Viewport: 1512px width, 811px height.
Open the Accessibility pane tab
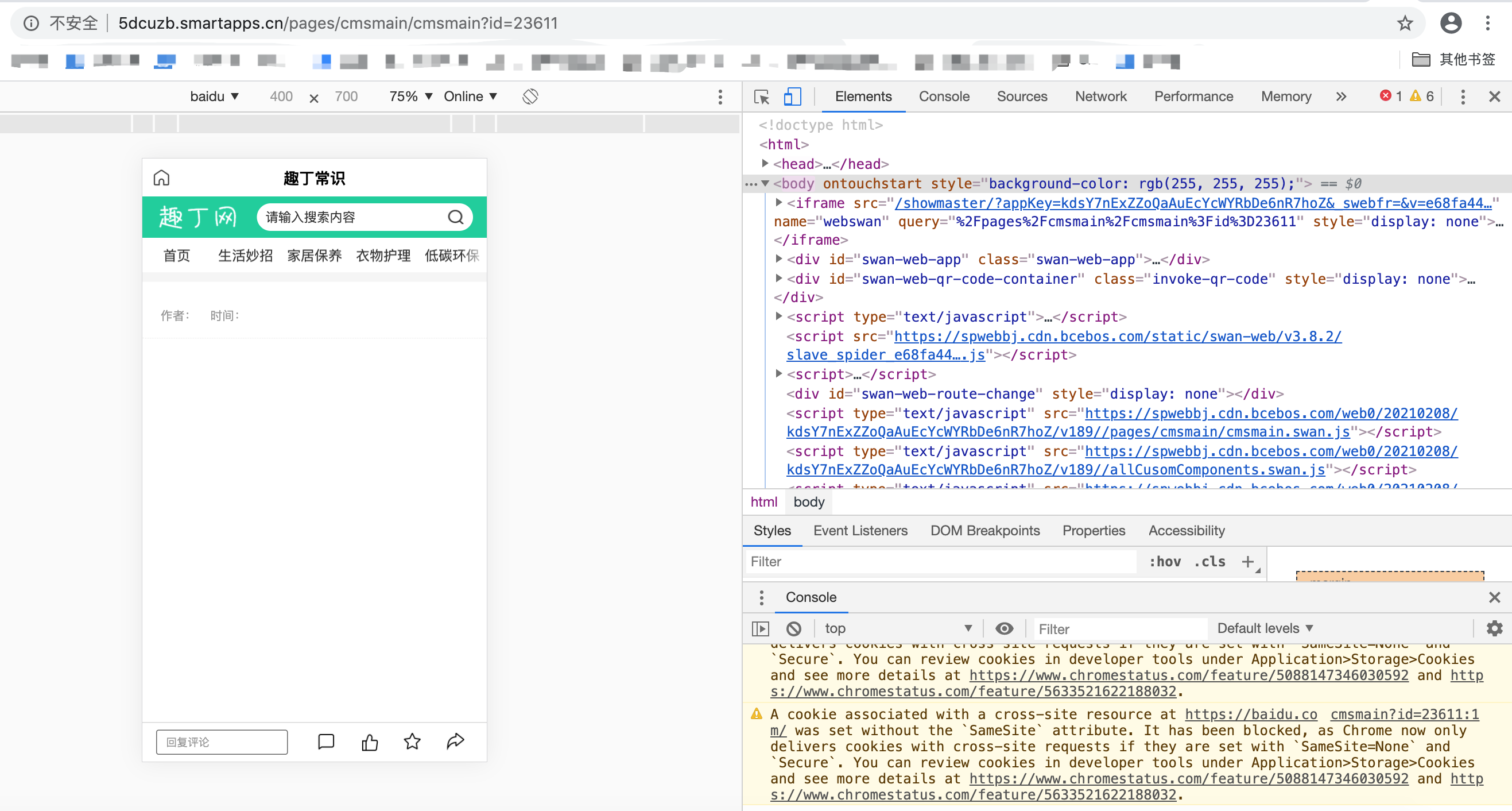click(x=1187, y=531)
